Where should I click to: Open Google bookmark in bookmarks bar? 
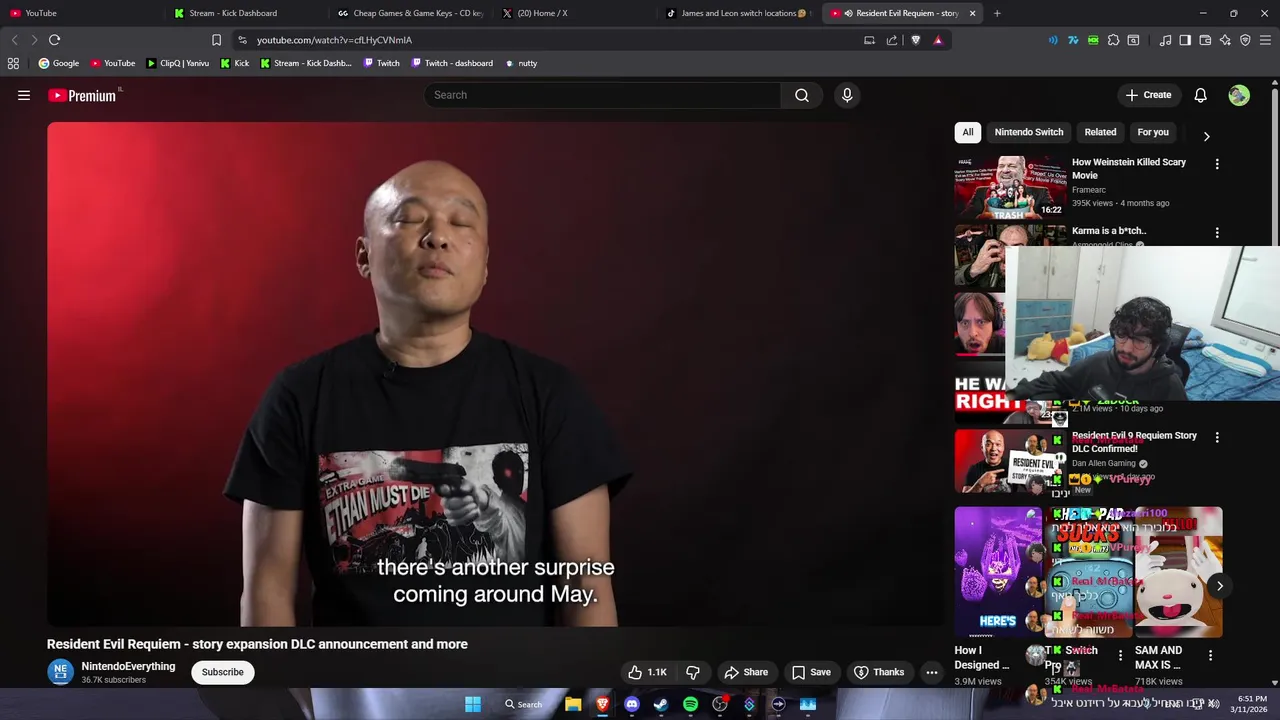tap(59, 63)
